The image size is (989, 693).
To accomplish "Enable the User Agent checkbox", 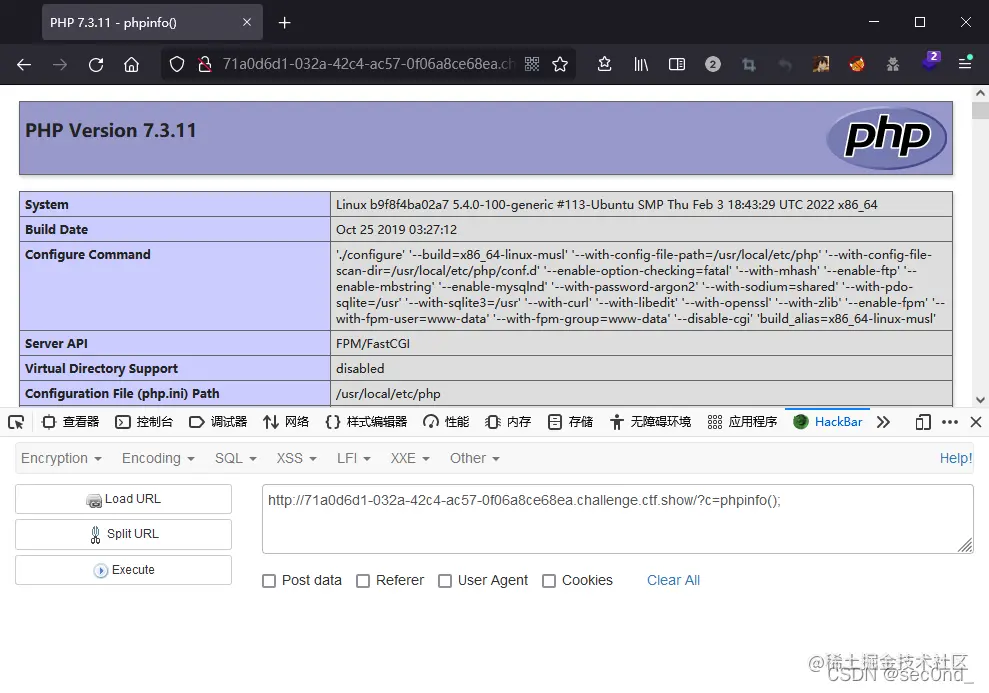I will point(445,581).
